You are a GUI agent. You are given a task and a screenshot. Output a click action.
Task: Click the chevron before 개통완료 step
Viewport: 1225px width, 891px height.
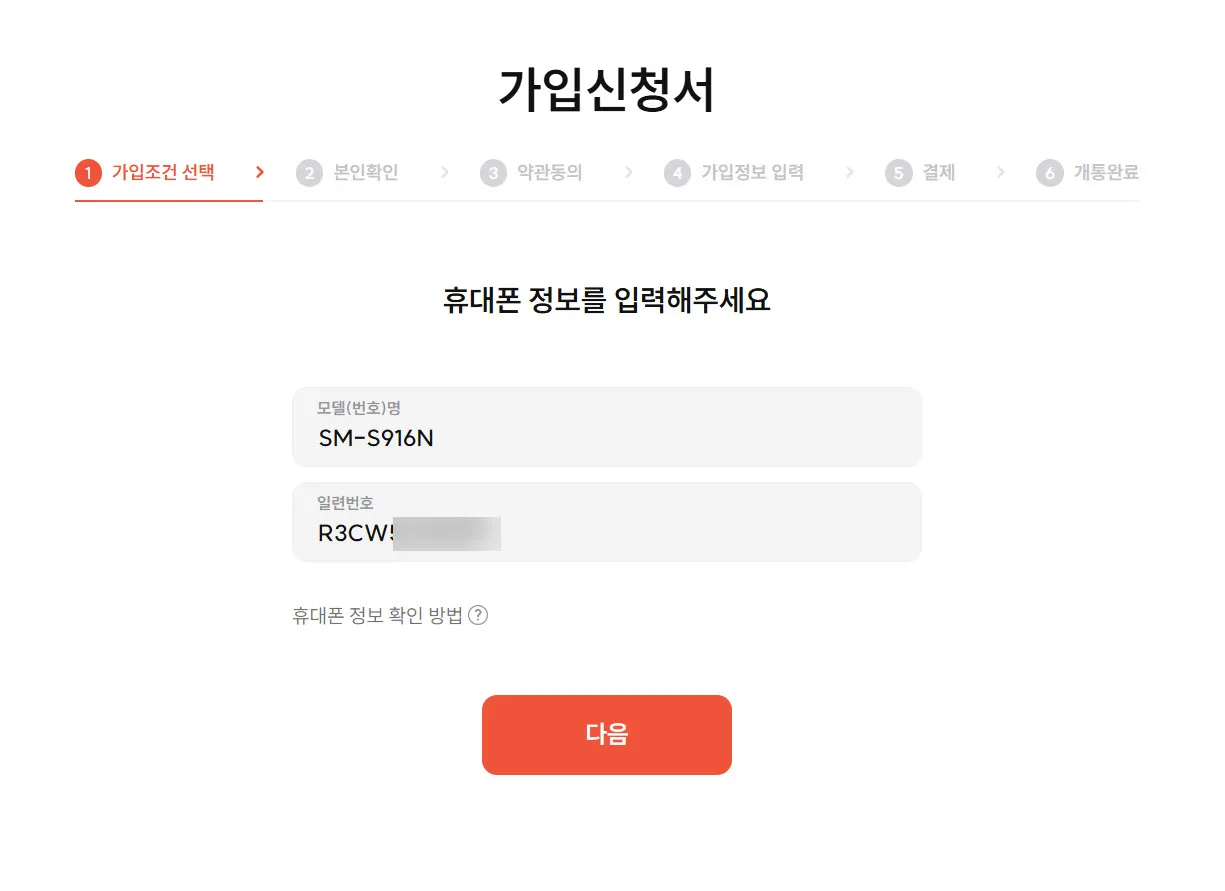[1000, 172]
